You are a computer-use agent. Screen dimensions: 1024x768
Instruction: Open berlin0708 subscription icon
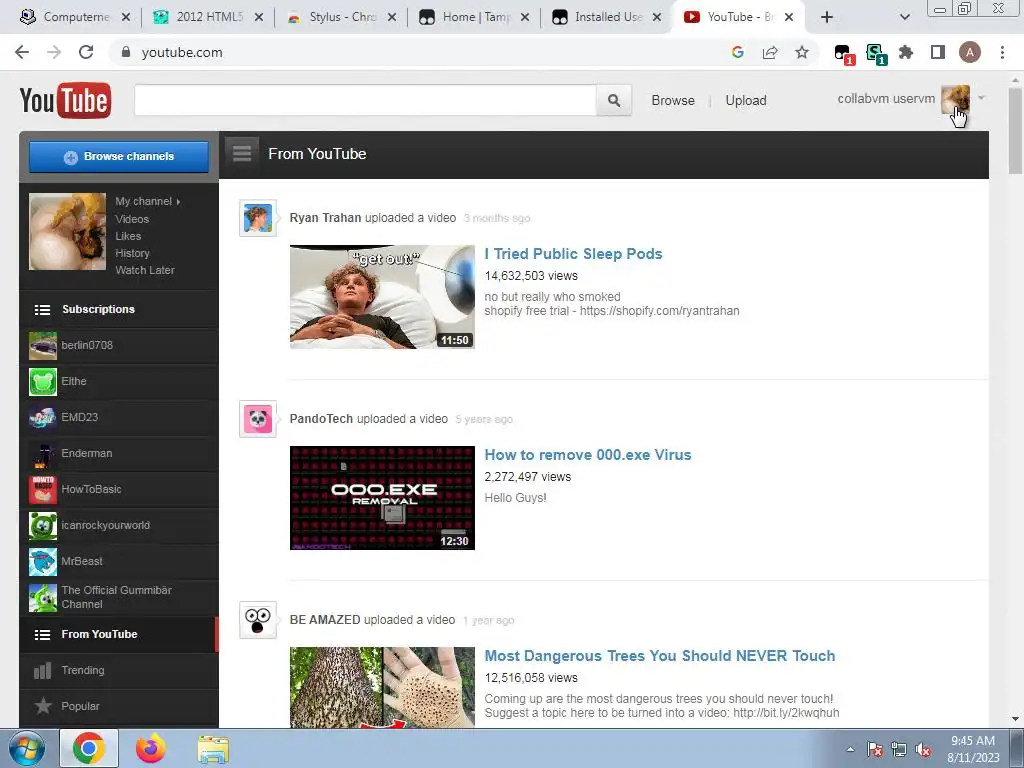[x=42, y=345]
